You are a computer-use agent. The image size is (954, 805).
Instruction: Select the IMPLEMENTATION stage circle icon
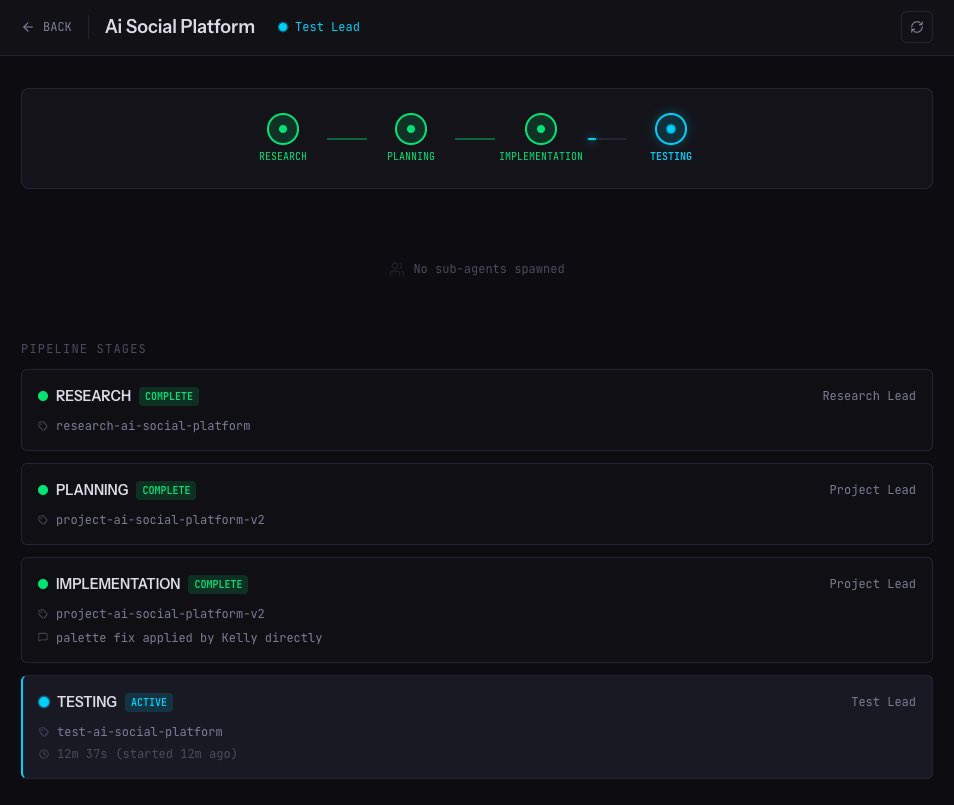point(541,129)
